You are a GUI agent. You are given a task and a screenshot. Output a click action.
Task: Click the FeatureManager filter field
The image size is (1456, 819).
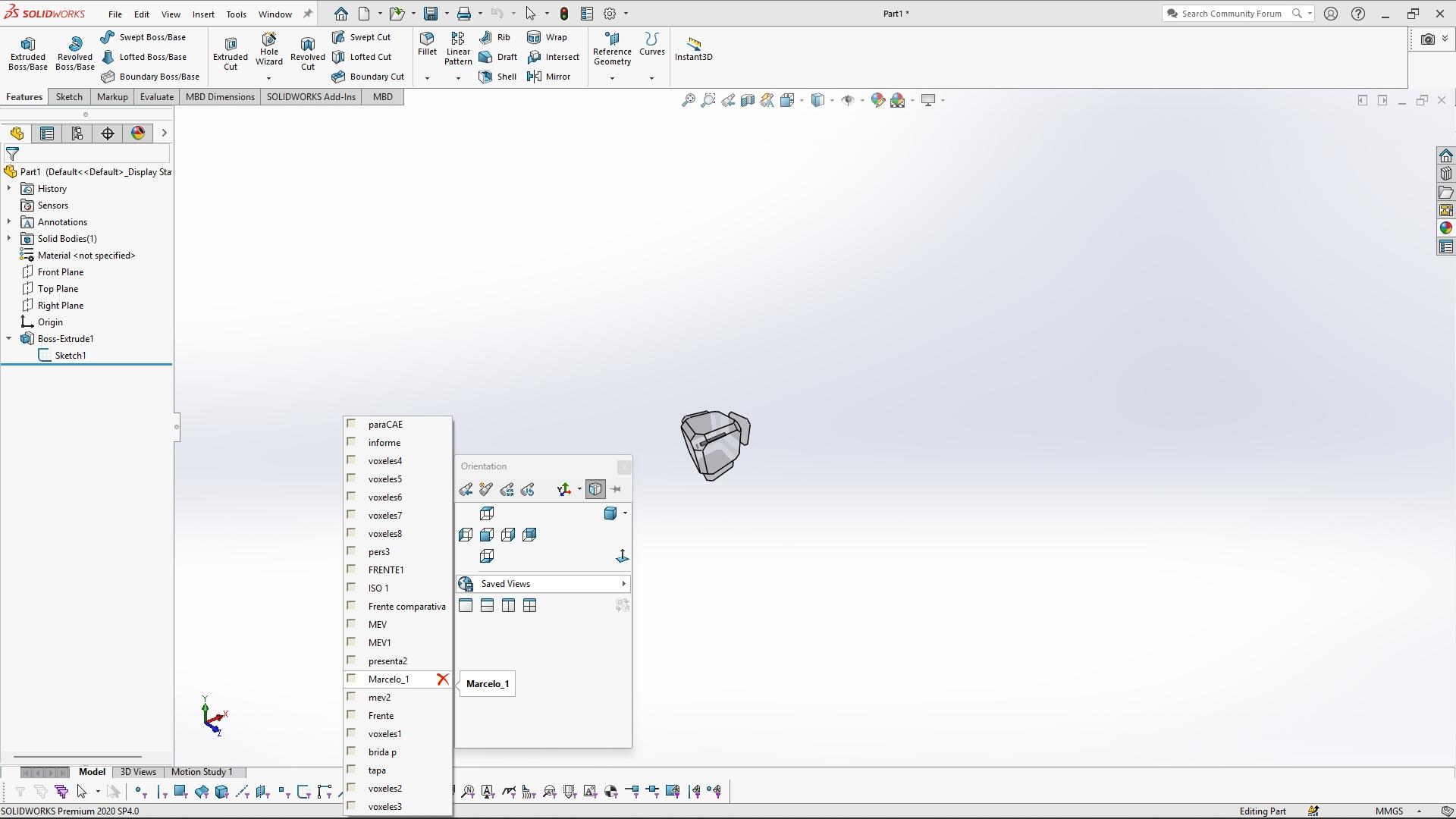click(x=86, y=154)
